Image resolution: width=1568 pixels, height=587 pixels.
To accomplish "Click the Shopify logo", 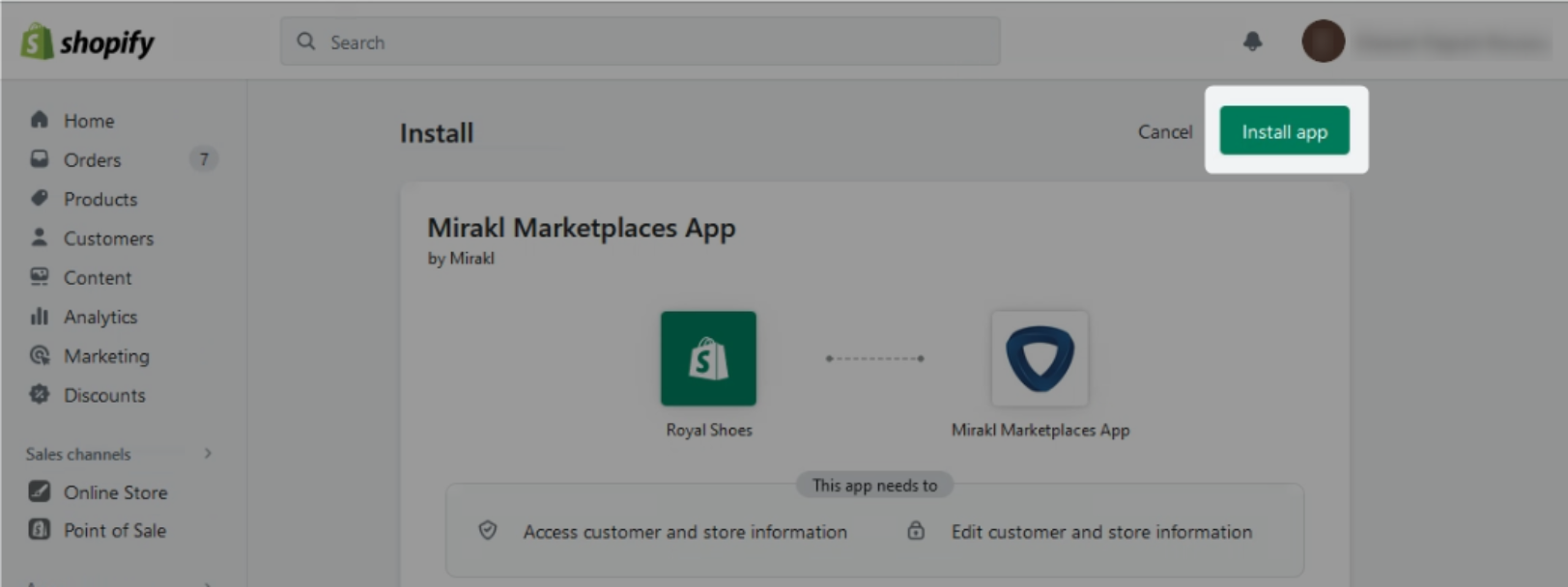I will [x=87, y=42].
